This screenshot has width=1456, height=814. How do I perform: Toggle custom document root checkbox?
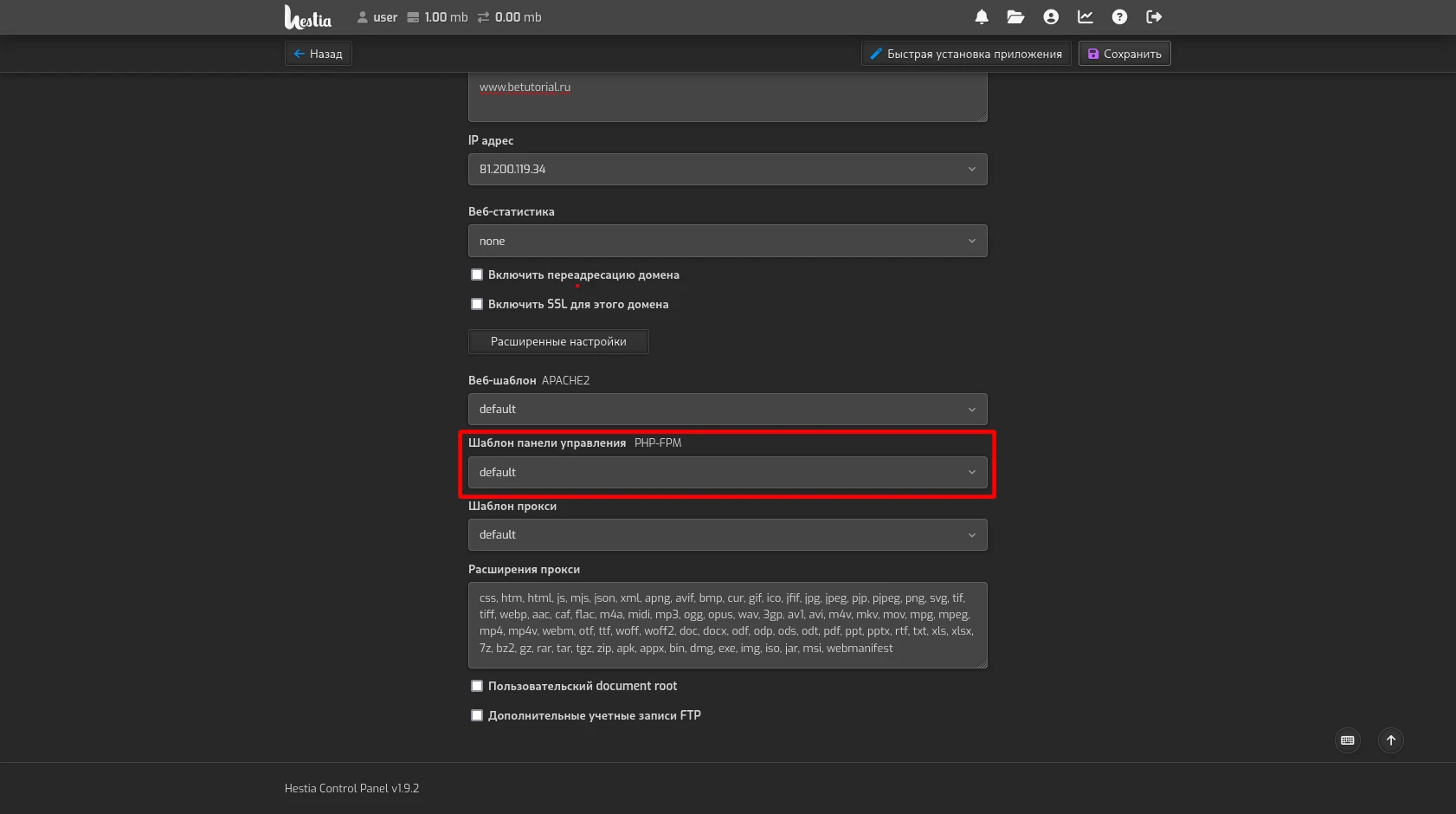(477, 686)
